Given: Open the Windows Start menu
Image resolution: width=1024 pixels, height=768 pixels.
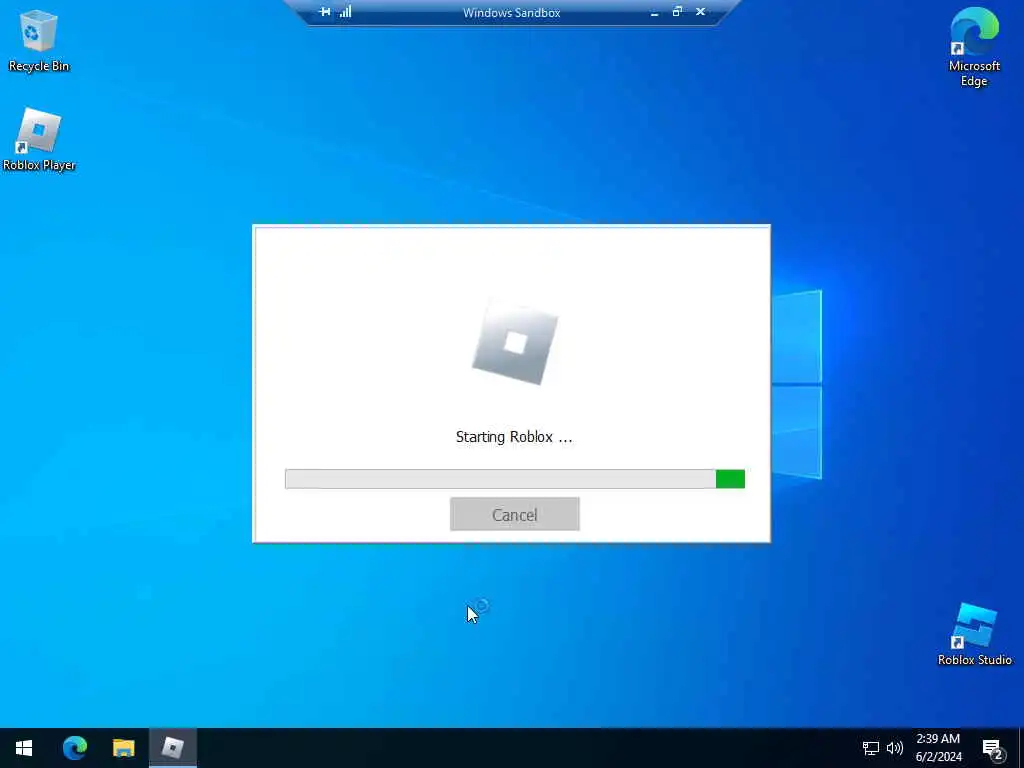Looking at the screenshot, I should pos(24,748).
